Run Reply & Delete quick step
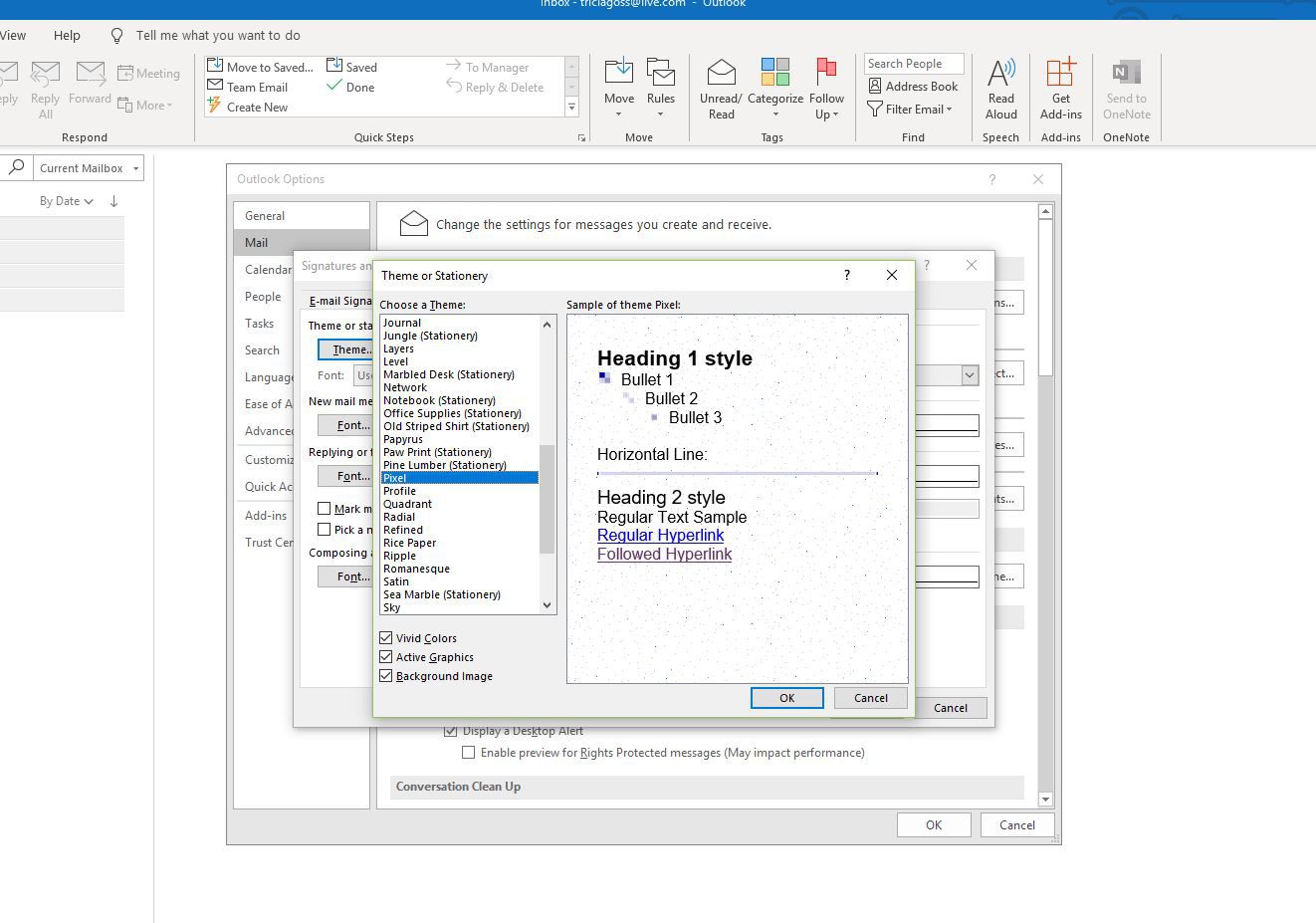The image size is (1316, 923). click(495, 87)
